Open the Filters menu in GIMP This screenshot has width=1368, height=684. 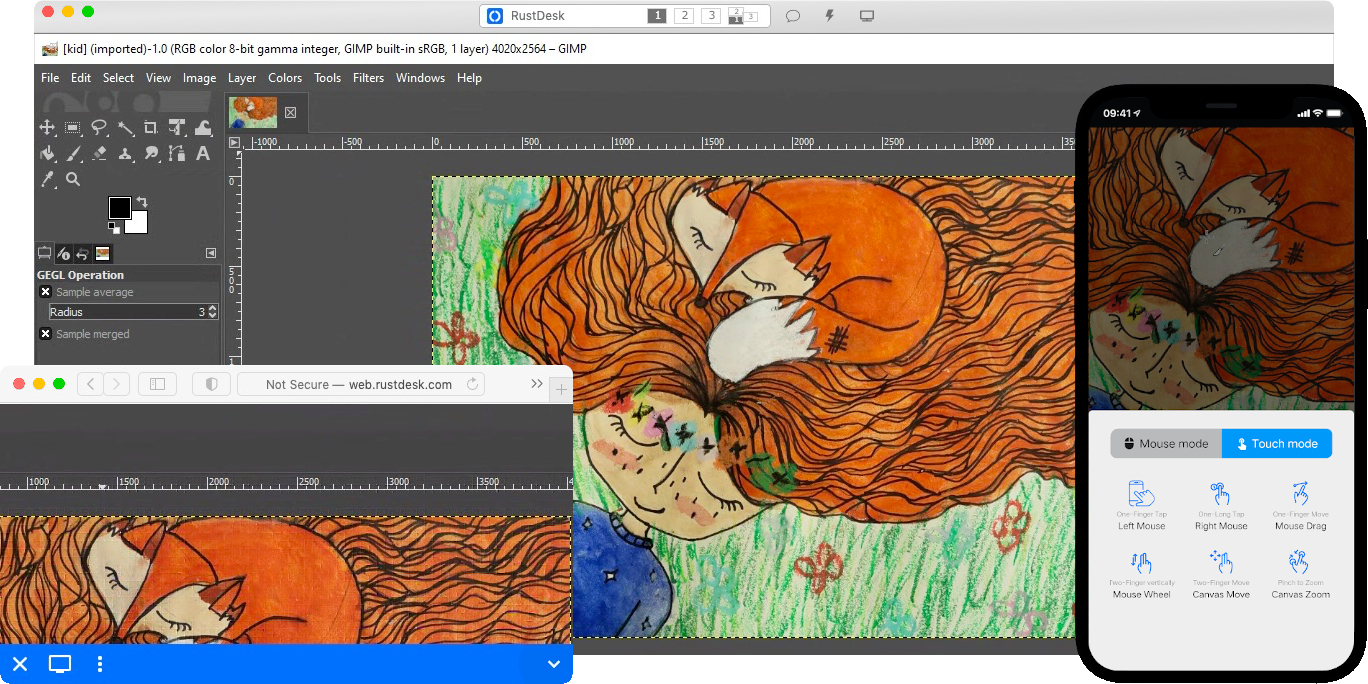[x=368, y=77]
